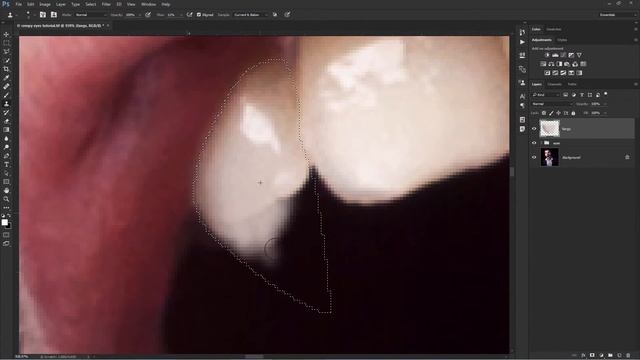Expand the layer group folder
The width and height of the screenshot is (640, 360).
[541, 143]
